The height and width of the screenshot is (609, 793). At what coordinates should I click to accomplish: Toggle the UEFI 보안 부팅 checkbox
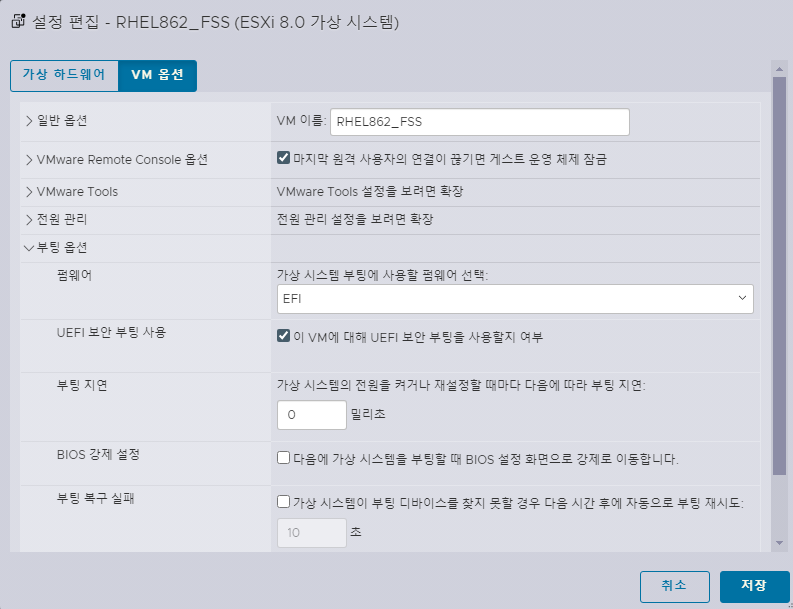[283, 335]
